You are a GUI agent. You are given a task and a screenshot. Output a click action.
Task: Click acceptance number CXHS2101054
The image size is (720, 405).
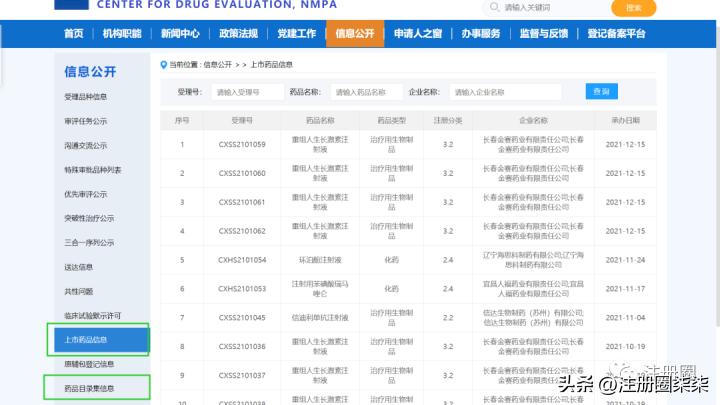click(242, 260)
